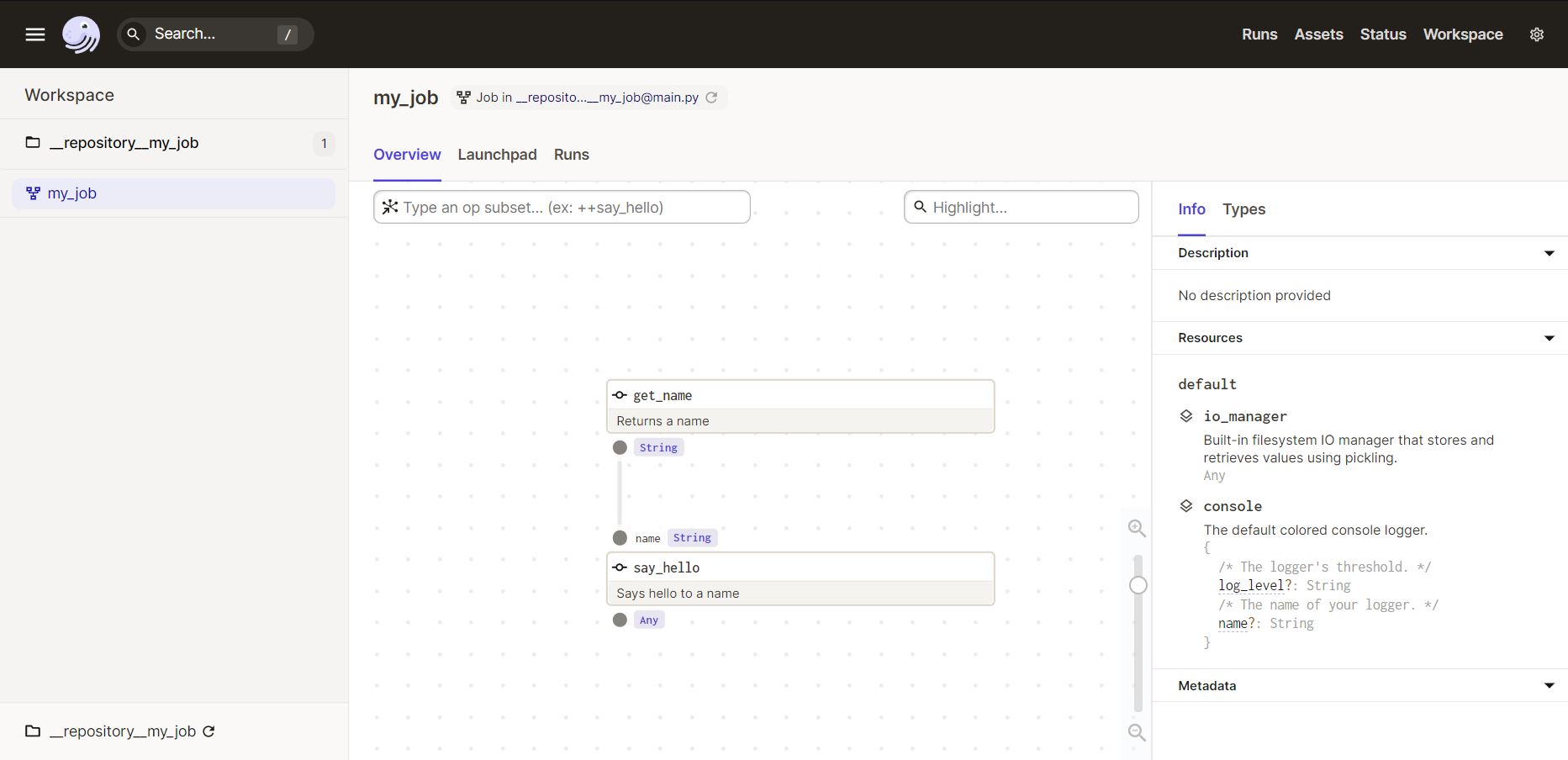
Task: Collapse the Resources section
Action: coord(1549,338)
